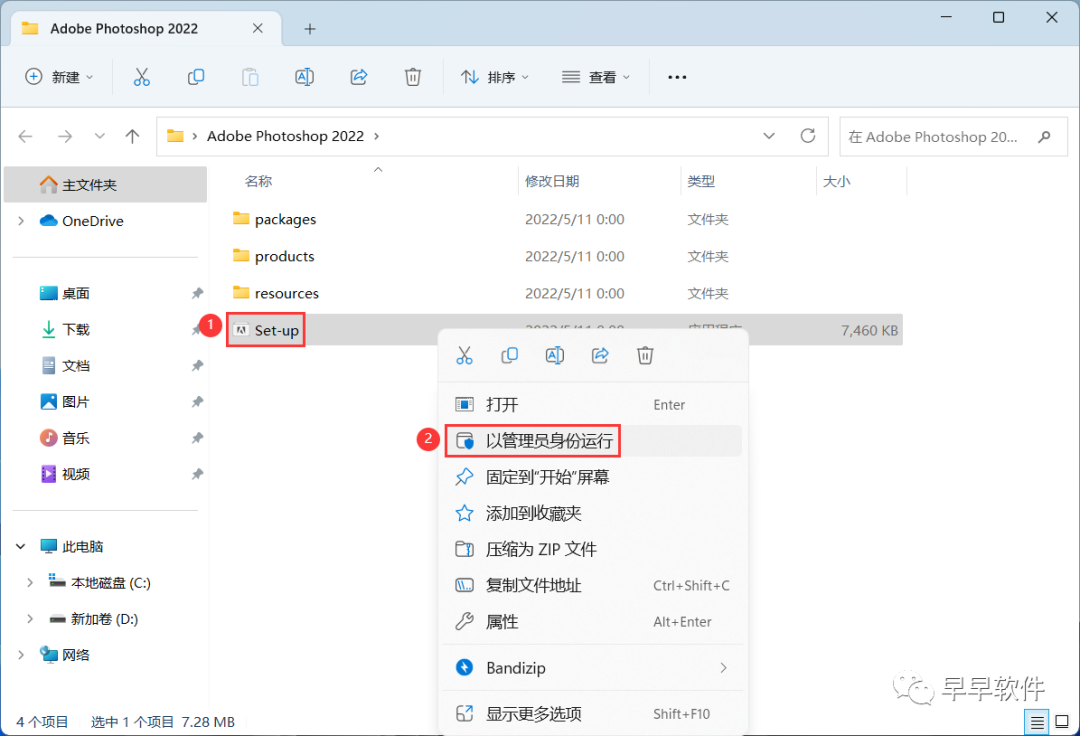Click the Refresh button beside address bar

(808, 136)
